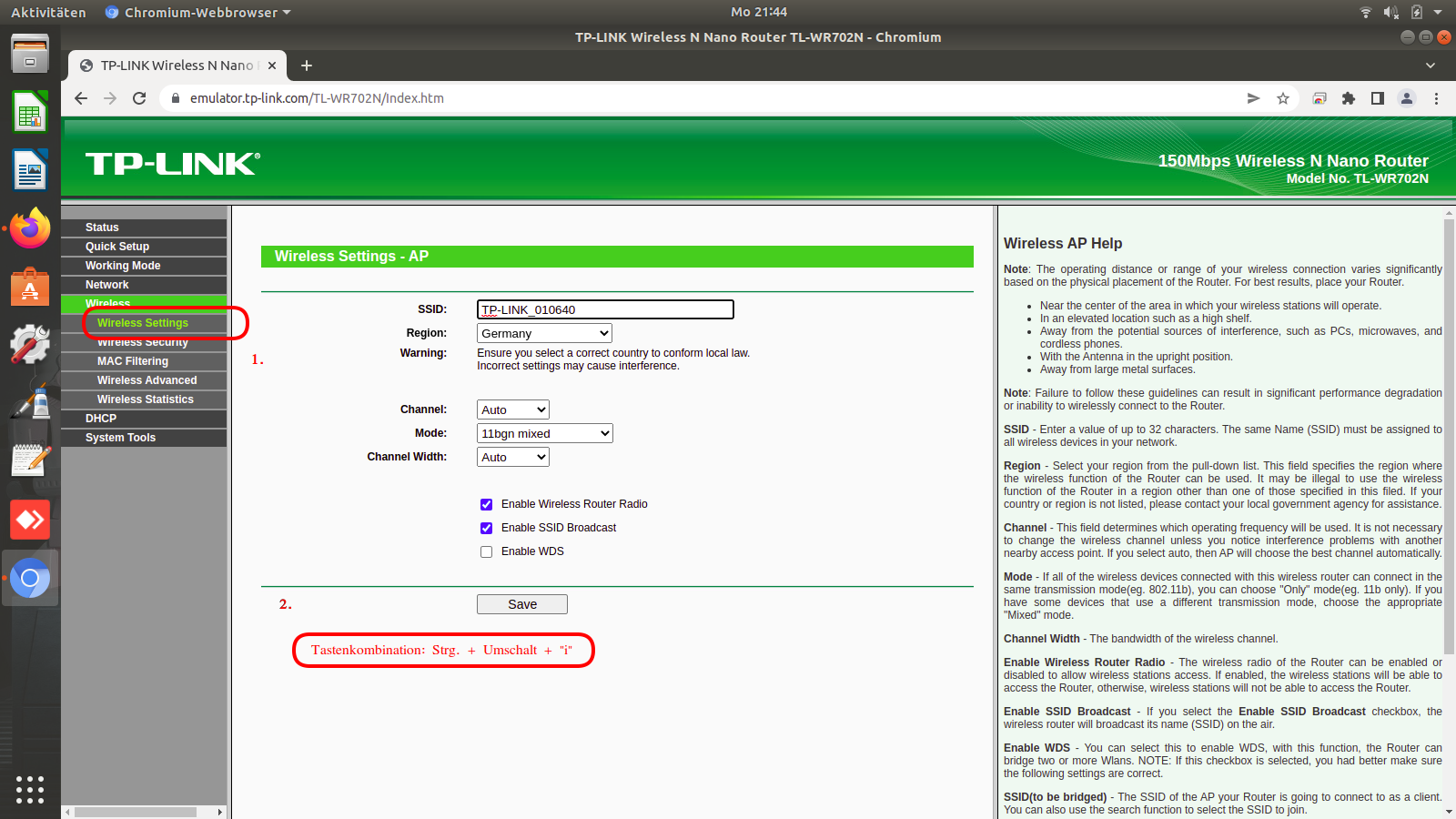Screen dimensions: 1456x819
Task: Open the wrench-and-gear tools app in dock
Action: [x=30, y=344]
